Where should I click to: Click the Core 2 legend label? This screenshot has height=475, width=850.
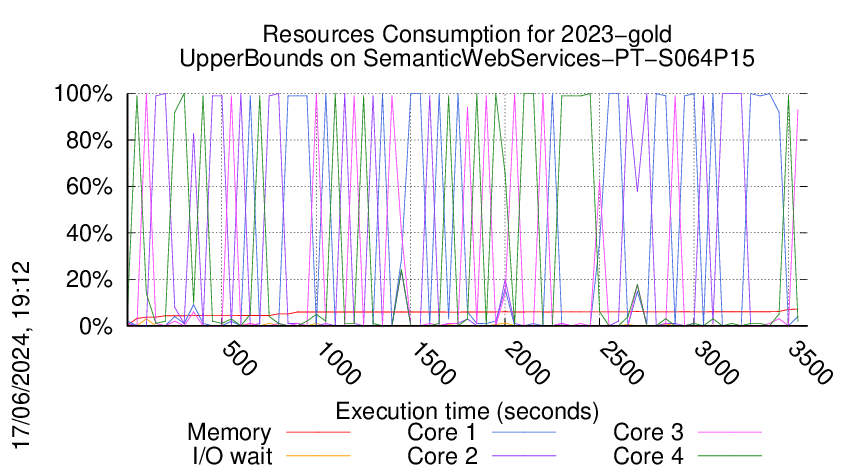click(x=442, y=456)
